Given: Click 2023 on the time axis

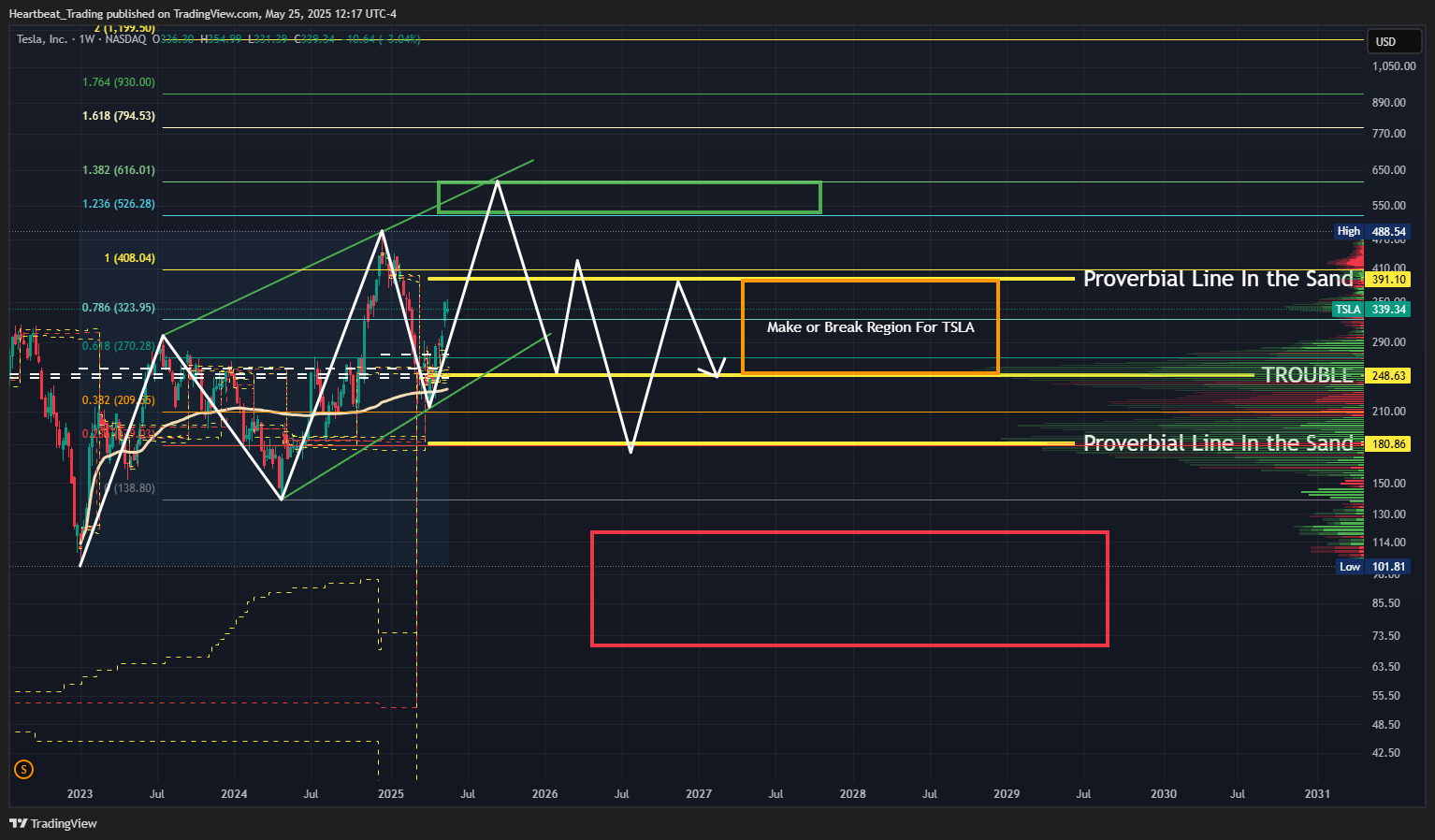Looking at the screenshot, I should pos(80,794).
